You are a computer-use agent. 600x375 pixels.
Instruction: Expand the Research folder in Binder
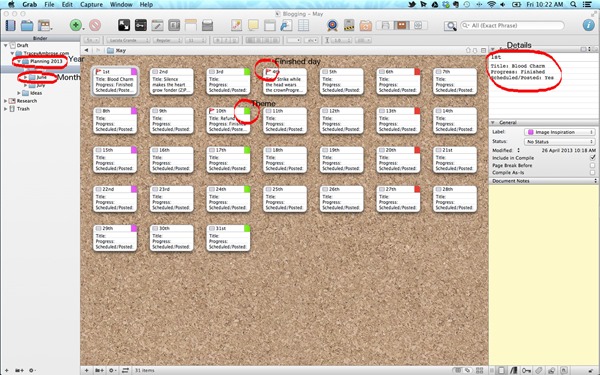click(x=5, y=101)
